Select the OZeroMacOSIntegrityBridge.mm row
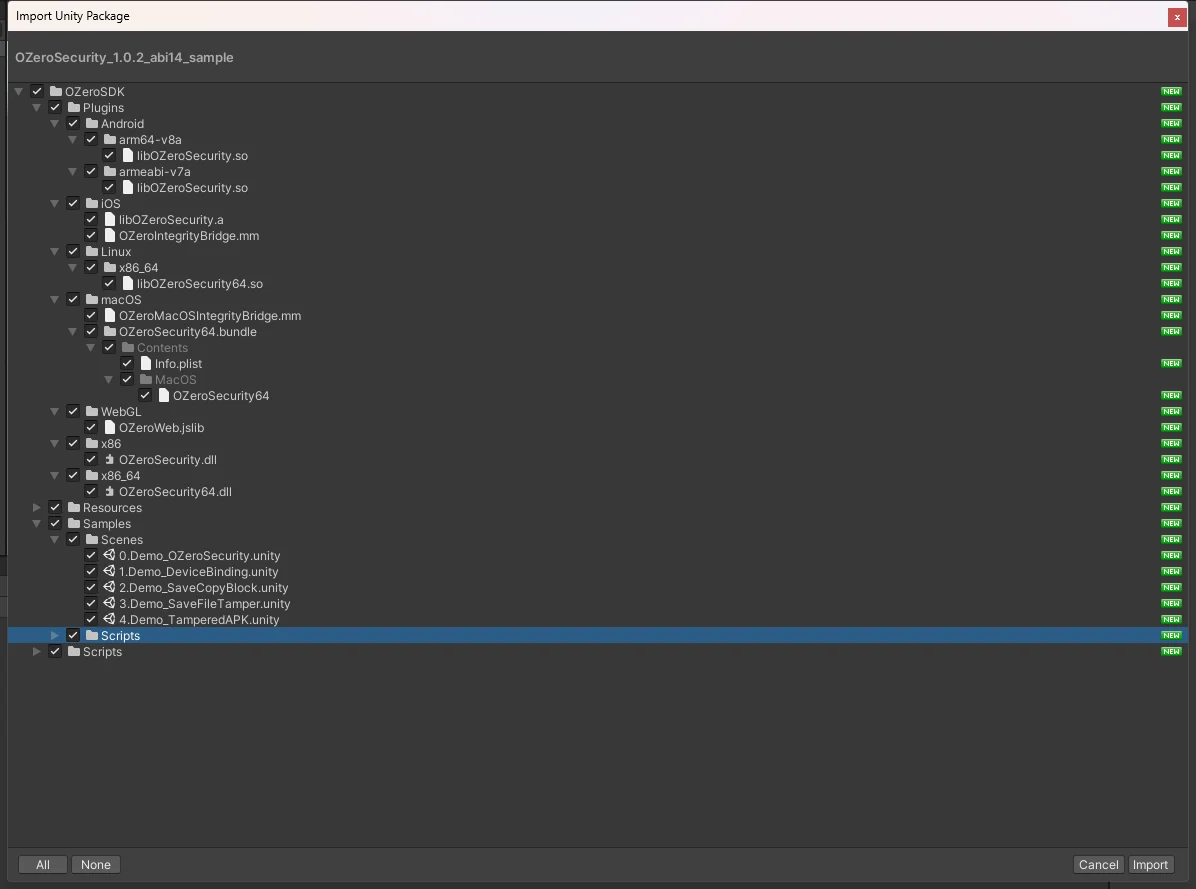The image size is (1196, 889). [x=598, y=316]
